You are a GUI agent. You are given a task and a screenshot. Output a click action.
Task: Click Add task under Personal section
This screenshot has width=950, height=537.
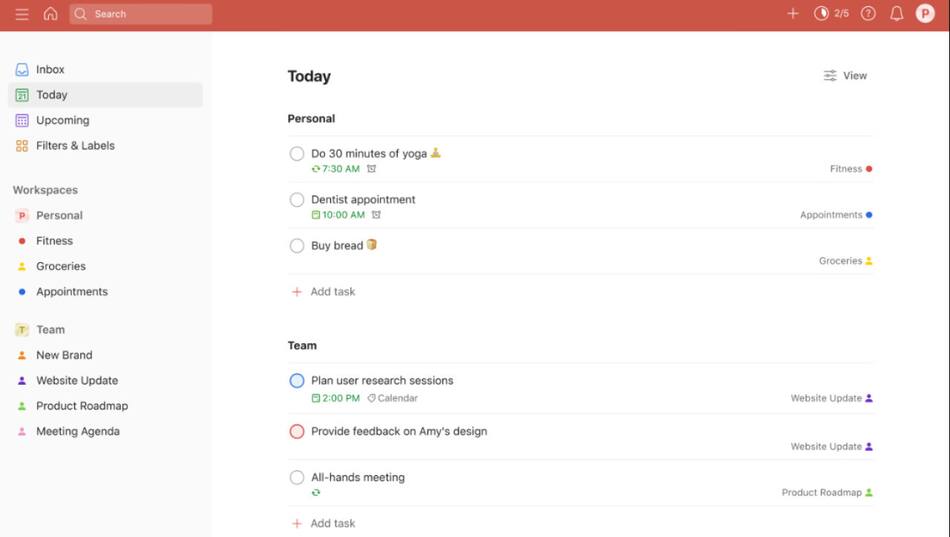coord(332,292)
